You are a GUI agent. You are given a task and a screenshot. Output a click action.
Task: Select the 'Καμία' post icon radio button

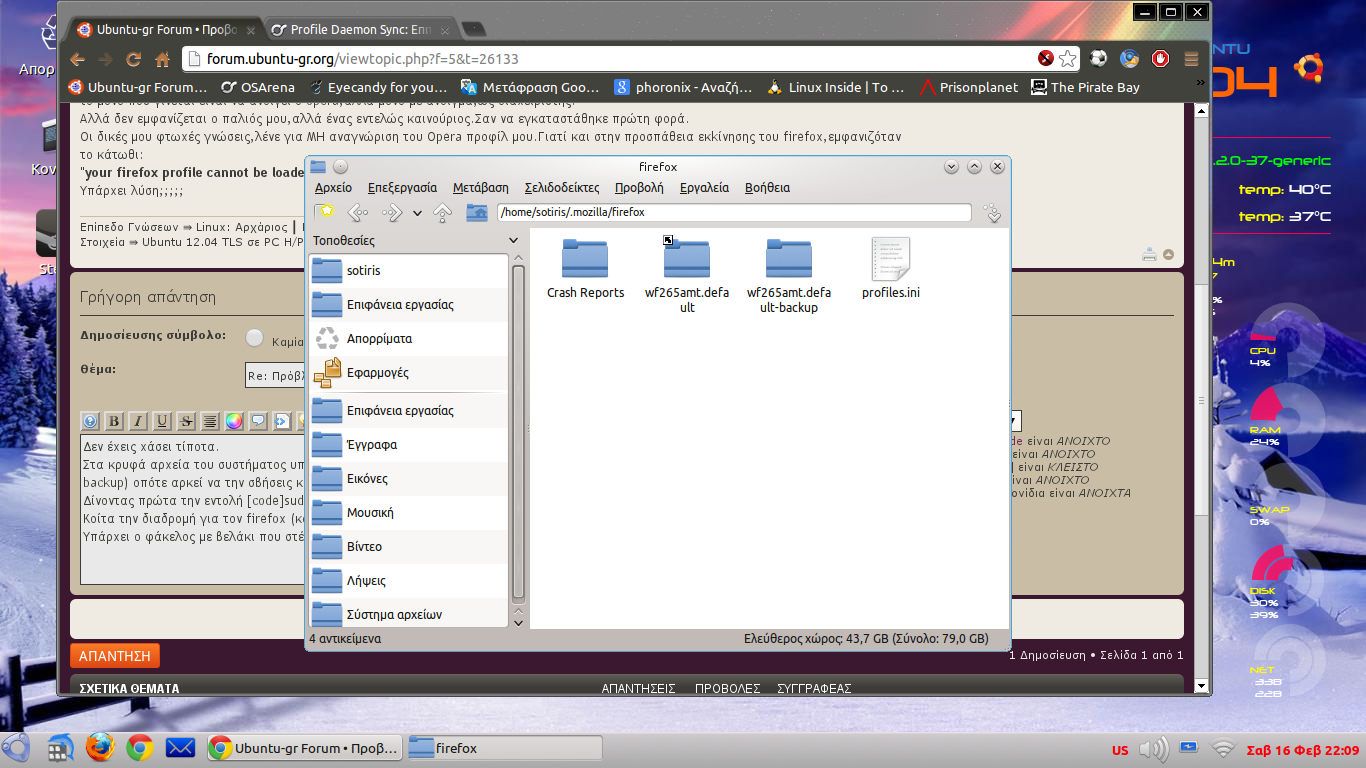[x=255, y=339]
